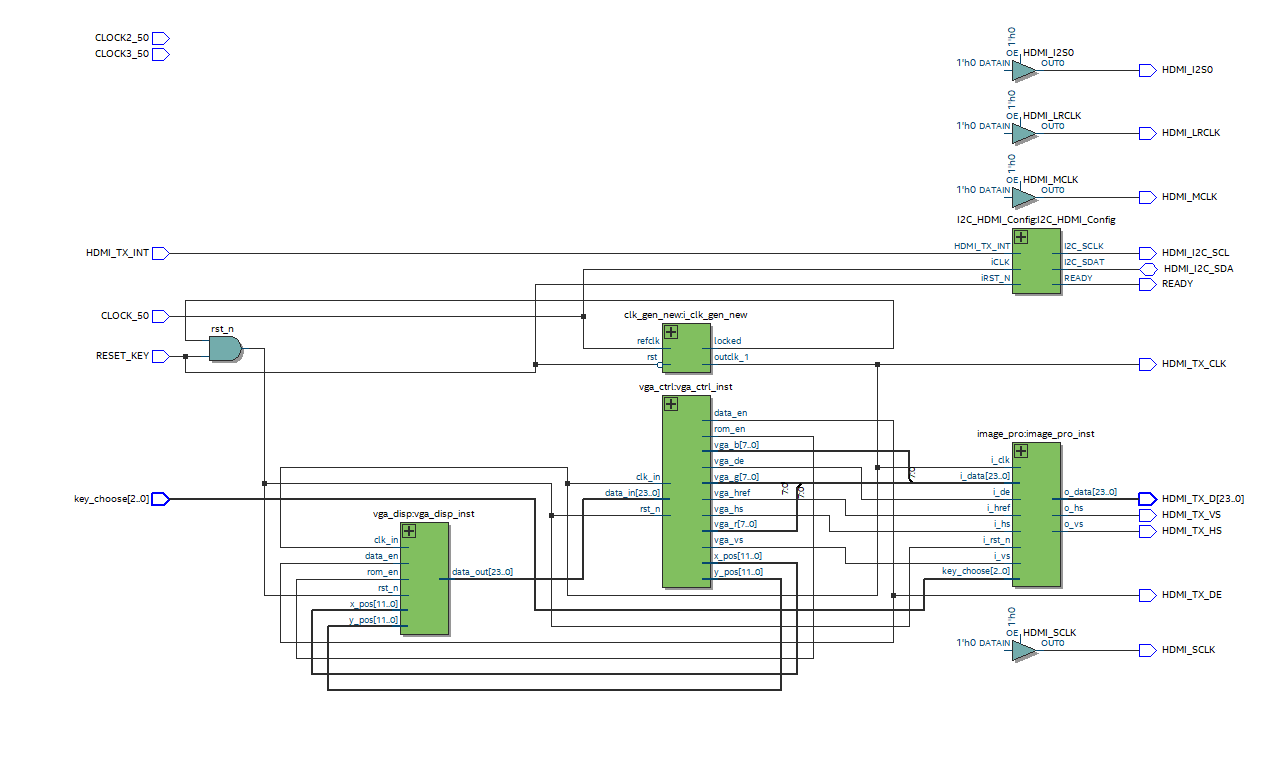Image resolution: width=1275 pixels, height=775 pixels.
Task: Select the HDMI_I2S0 tri-state buffer
Action: click(x=1025, y=71)
